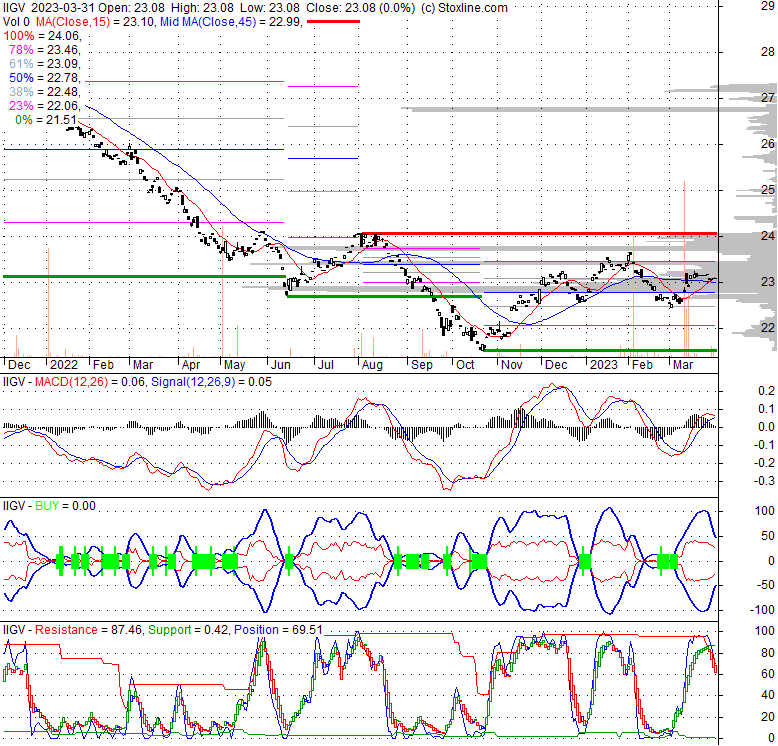Screen dimensions: 778x746
Task: Click the 2023 year marker on the time axis
Action: click(x=604, y=365)
